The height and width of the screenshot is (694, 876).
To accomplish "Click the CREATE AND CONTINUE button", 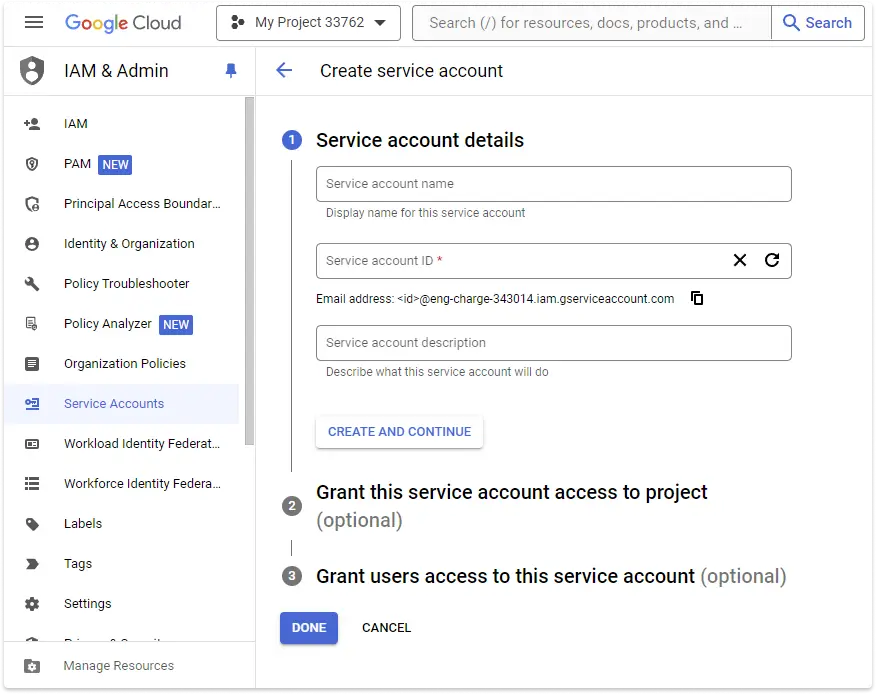I will [399, 432].
